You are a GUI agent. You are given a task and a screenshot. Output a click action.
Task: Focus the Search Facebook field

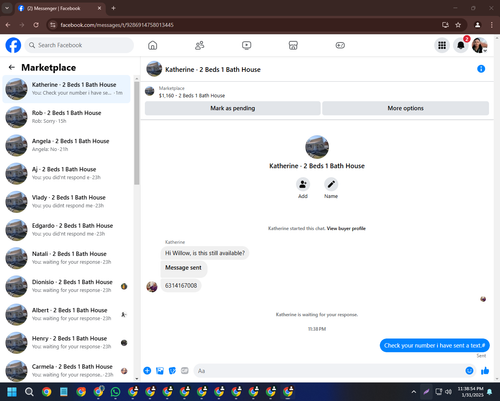pyautogui.click(x=79, y=45)
